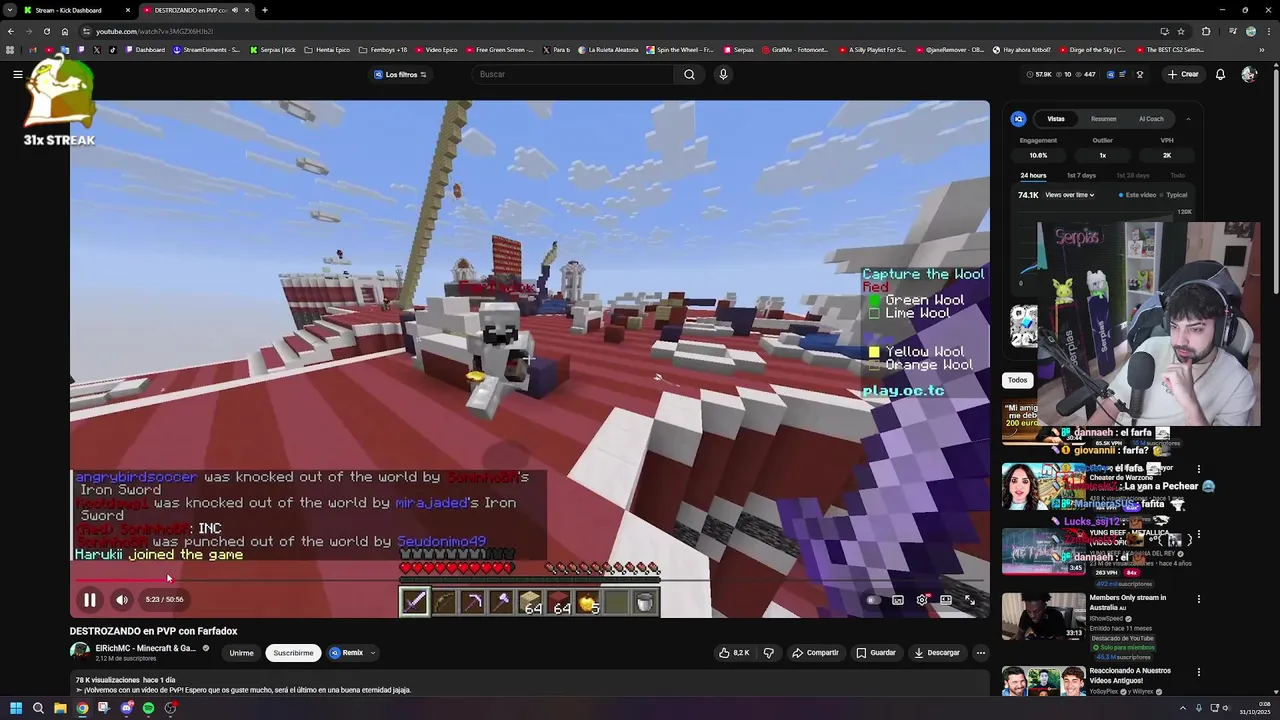
Task: Expand the Remix dropdown arrow
Action: pos(373,653)
